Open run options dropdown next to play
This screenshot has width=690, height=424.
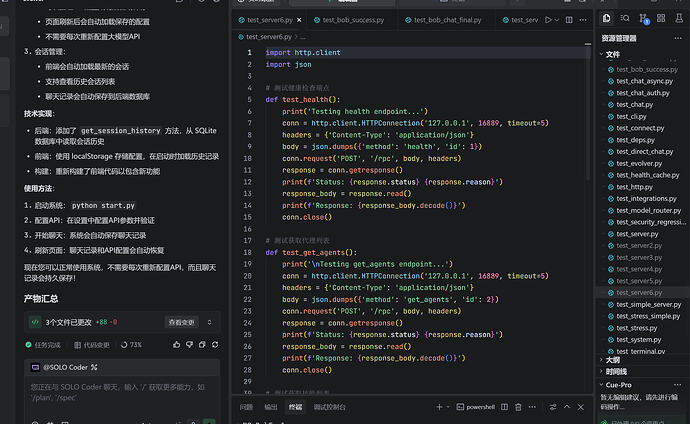pyautogui.click(x=557, y=20)
